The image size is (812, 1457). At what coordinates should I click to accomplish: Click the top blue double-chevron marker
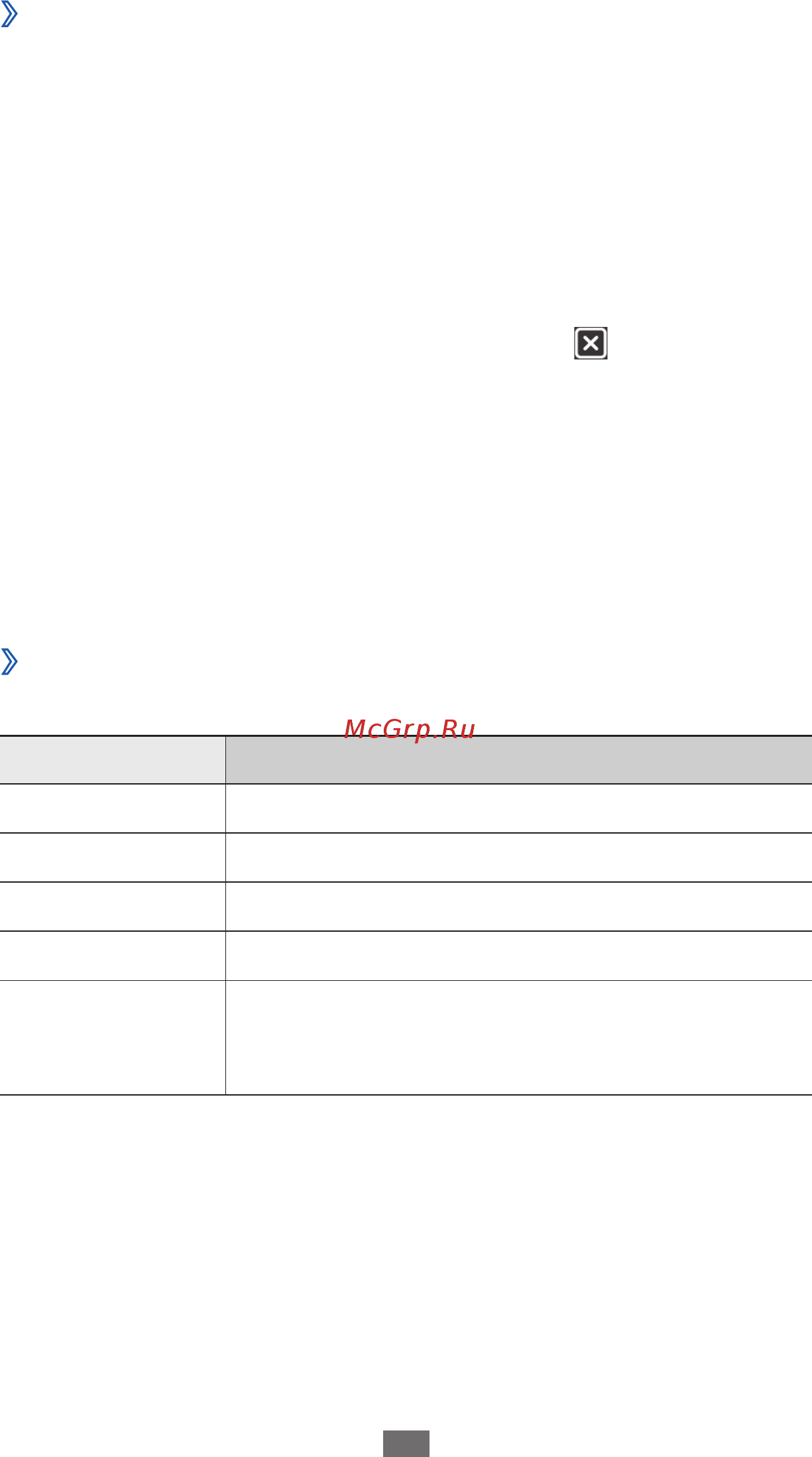[9, 13]
